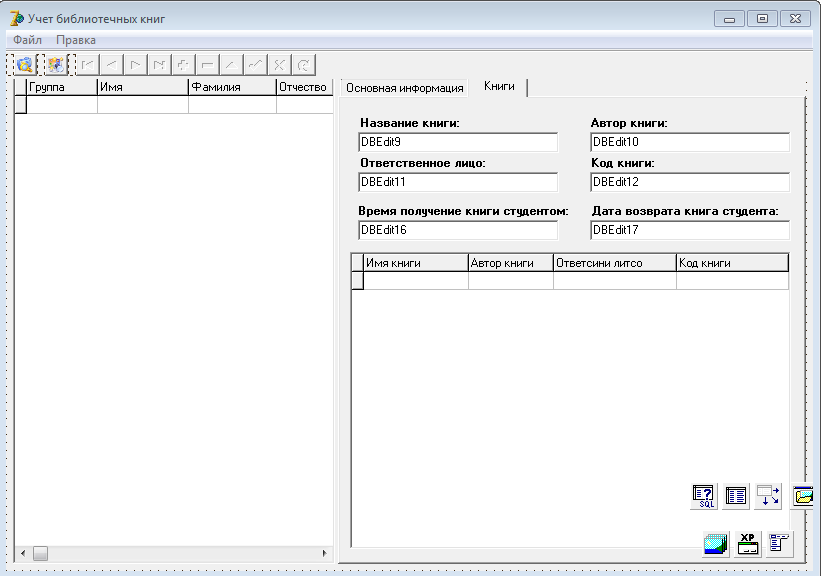Select the data source component with arrows

point(768,496)
